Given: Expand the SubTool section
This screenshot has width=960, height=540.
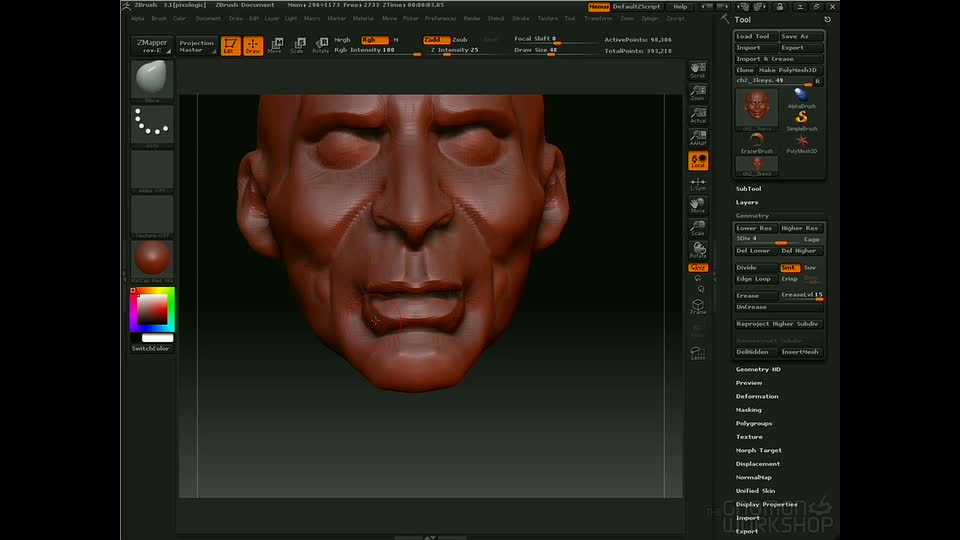Looking at the screenshot, I should (748, 189).
